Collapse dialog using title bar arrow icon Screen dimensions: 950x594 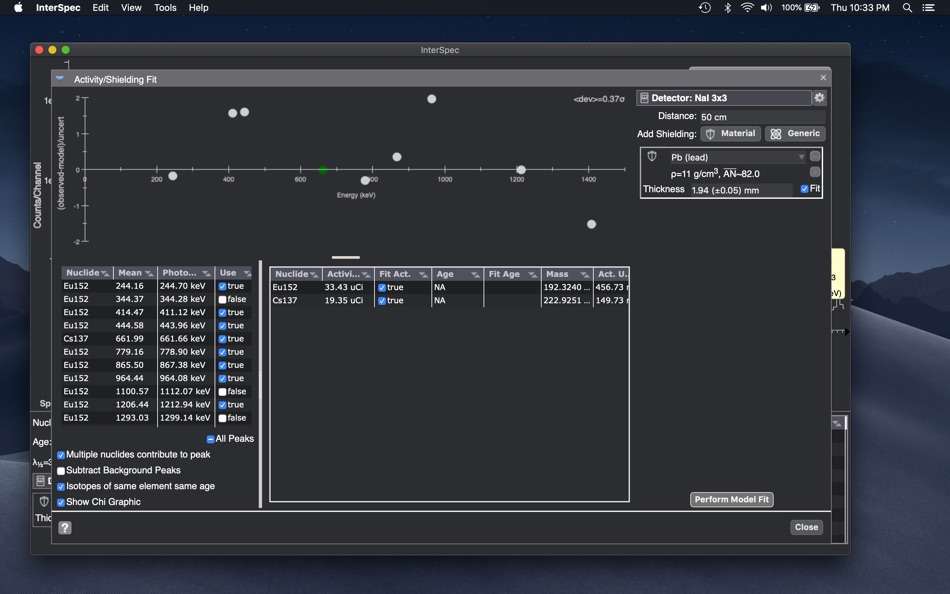60,78
